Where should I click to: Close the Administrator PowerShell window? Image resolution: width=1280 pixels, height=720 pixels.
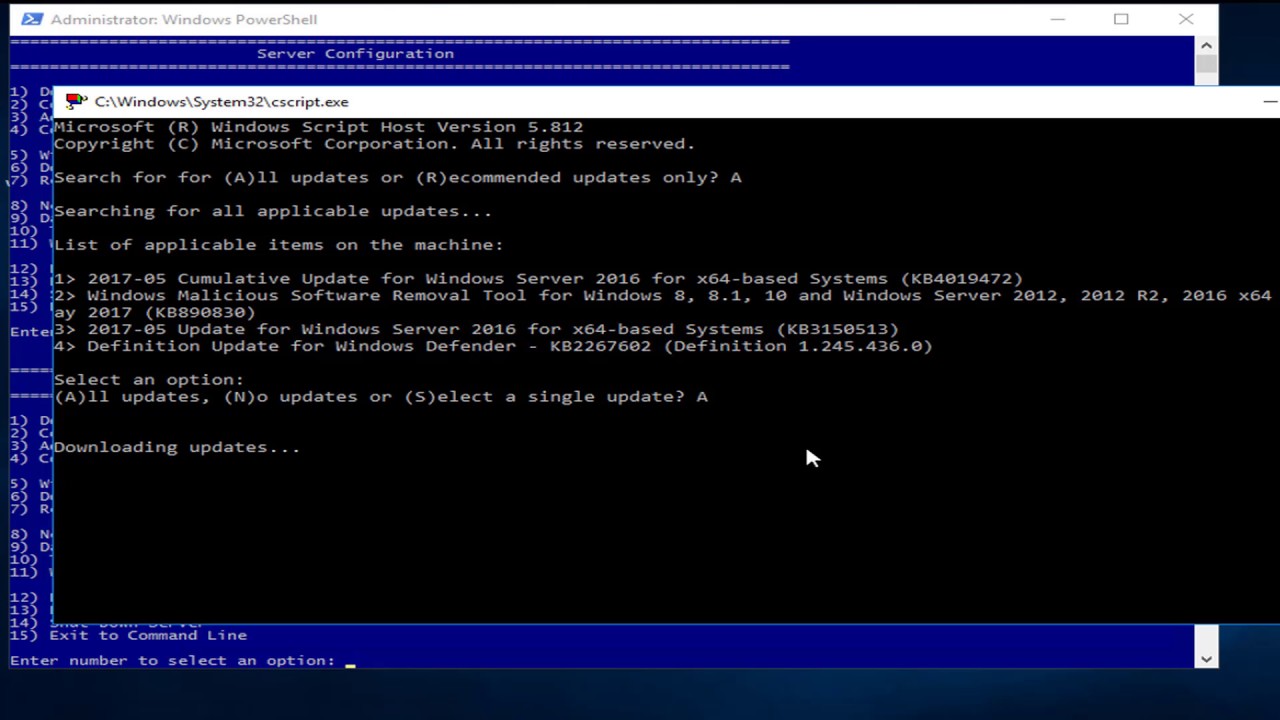[1186, 19]
